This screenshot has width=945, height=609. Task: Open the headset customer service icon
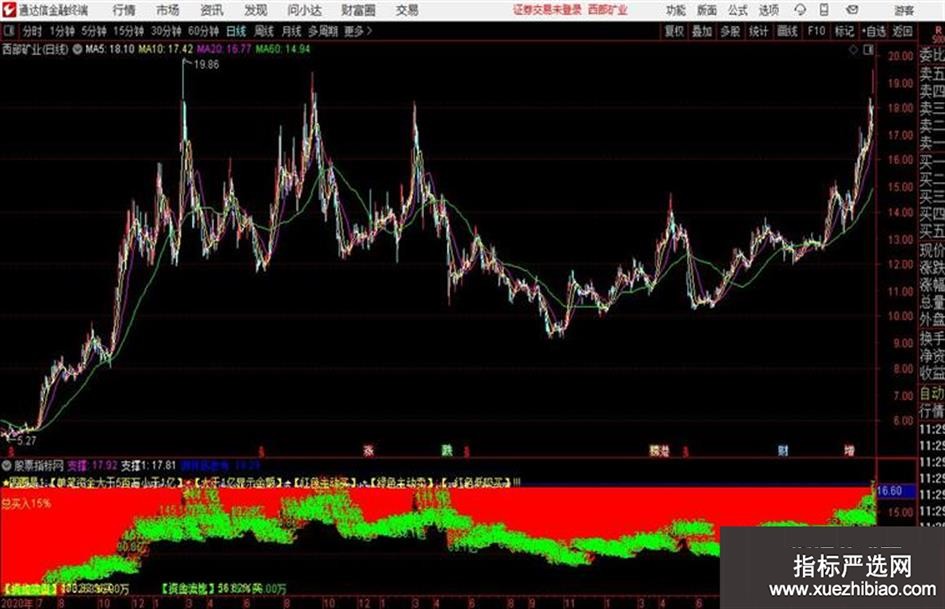click(800, 10)
